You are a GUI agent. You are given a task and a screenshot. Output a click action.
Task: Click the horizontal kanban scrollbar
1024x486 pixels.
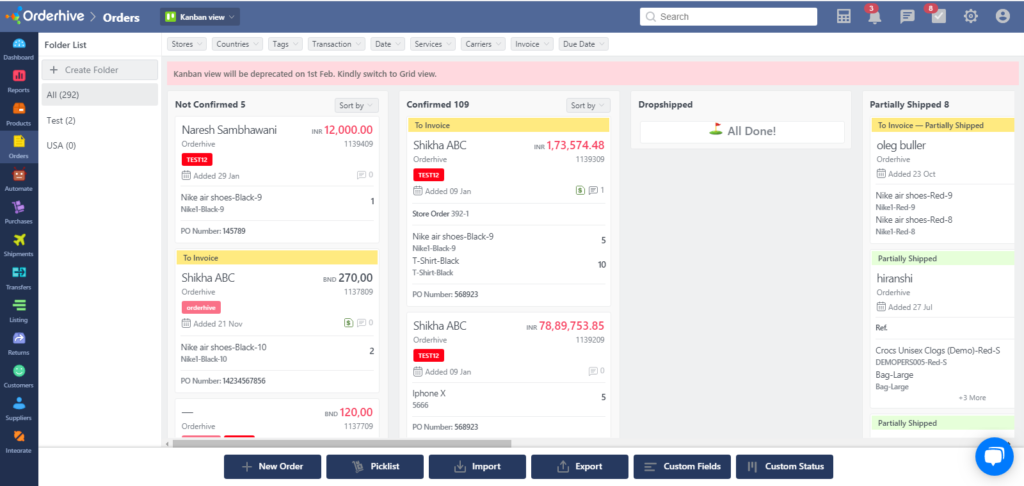342,444
